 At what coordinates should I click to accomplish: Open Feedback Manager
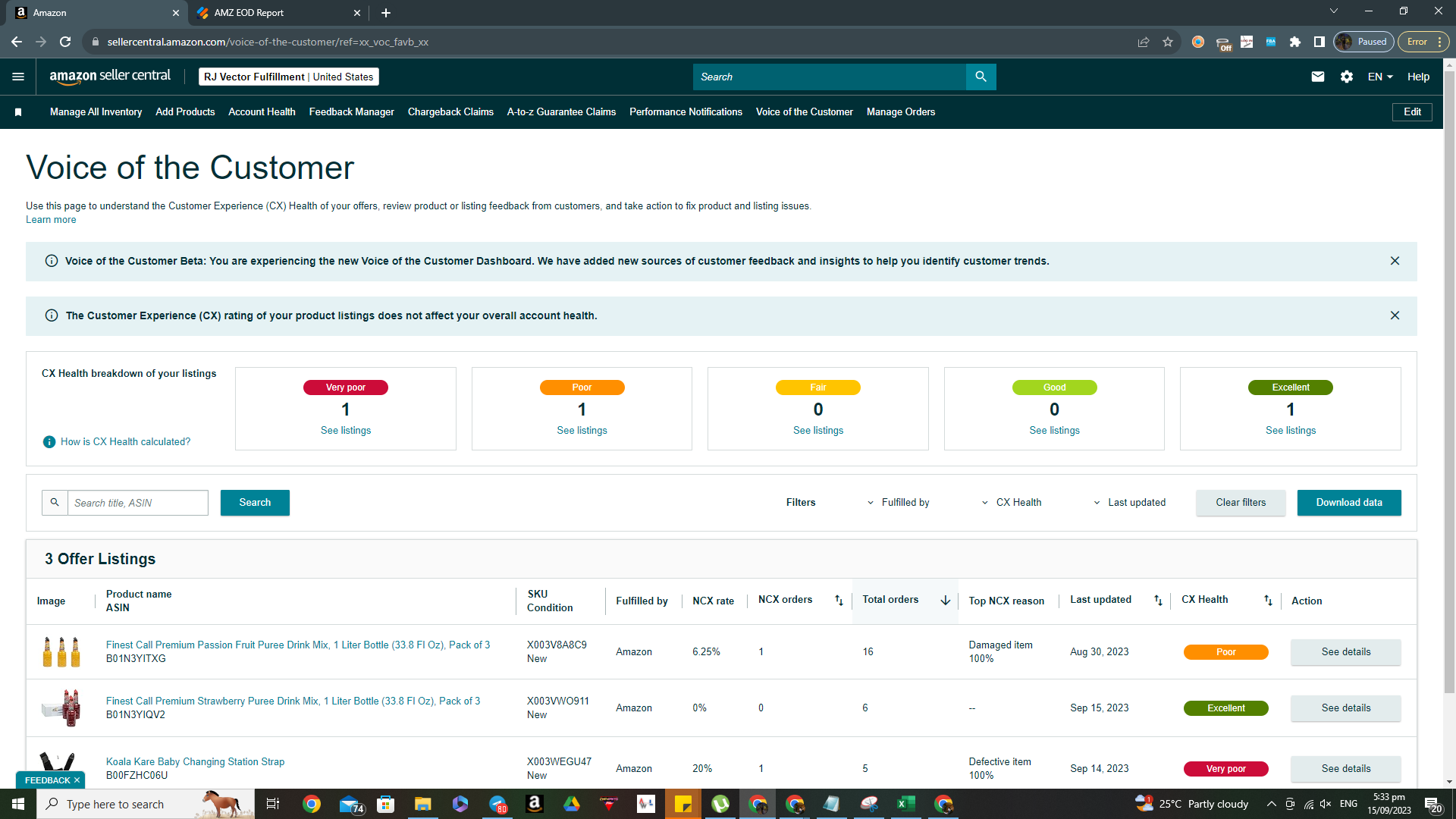coord(351,112)
